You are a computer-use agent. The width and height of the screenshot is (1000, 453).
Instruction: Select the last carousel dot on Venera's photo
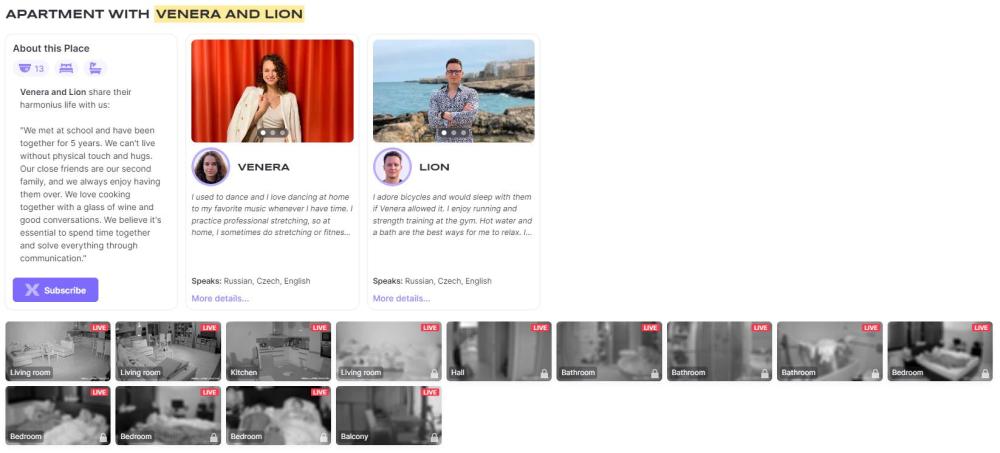point(283,132)
